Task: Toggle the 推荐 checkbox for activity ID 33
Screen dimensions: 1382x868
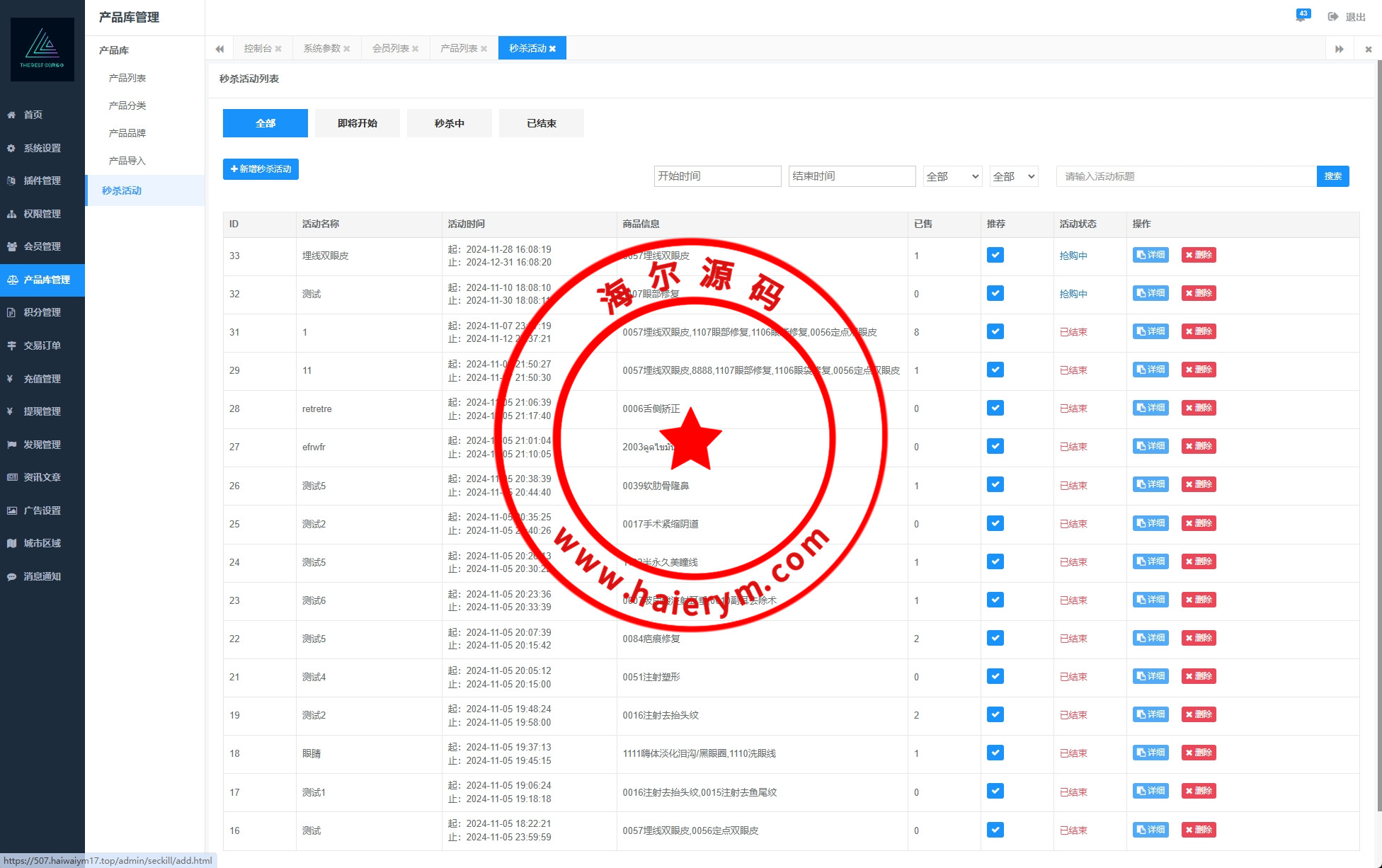Action: (x=995, y=255)
